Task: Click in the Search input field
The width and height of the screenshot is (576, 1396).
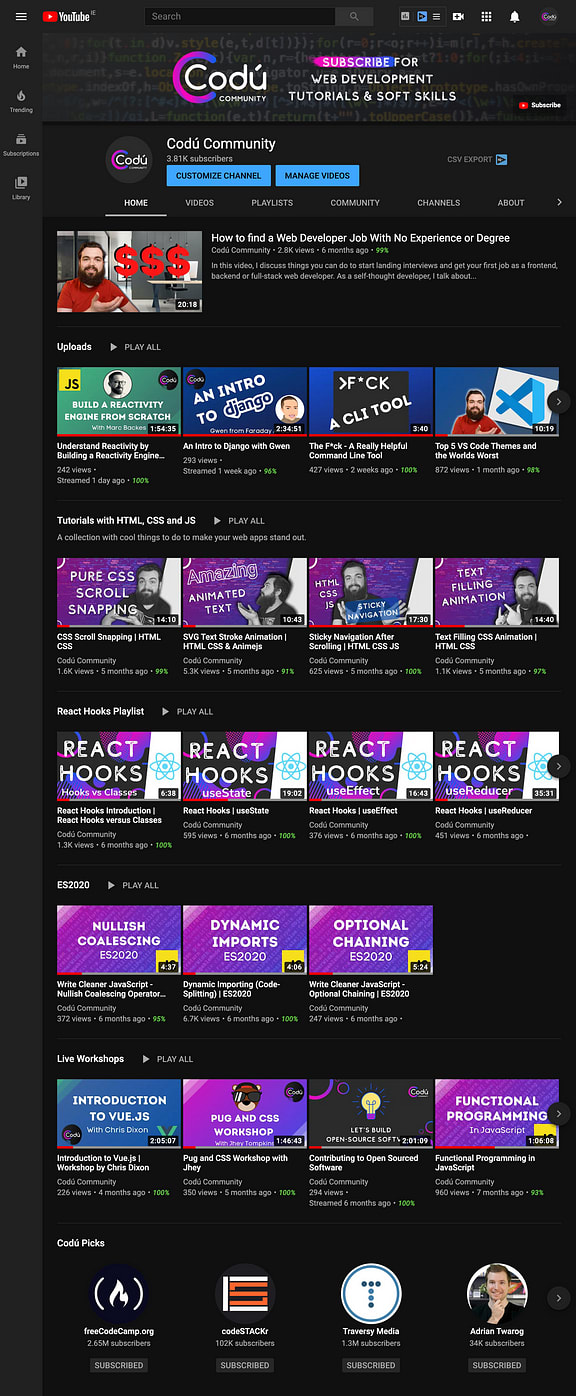Action: point(240,16)
